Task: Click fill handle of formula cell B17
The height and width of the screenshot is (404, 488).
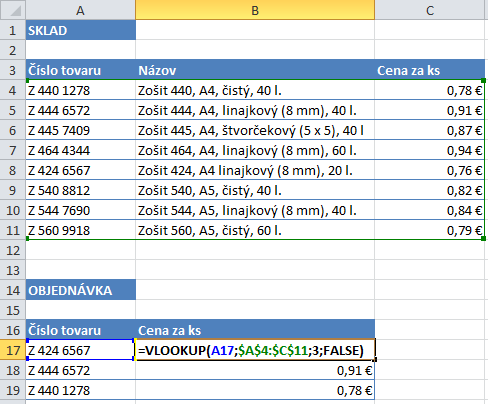Action: pyautogui.click(x=375, y=360)
